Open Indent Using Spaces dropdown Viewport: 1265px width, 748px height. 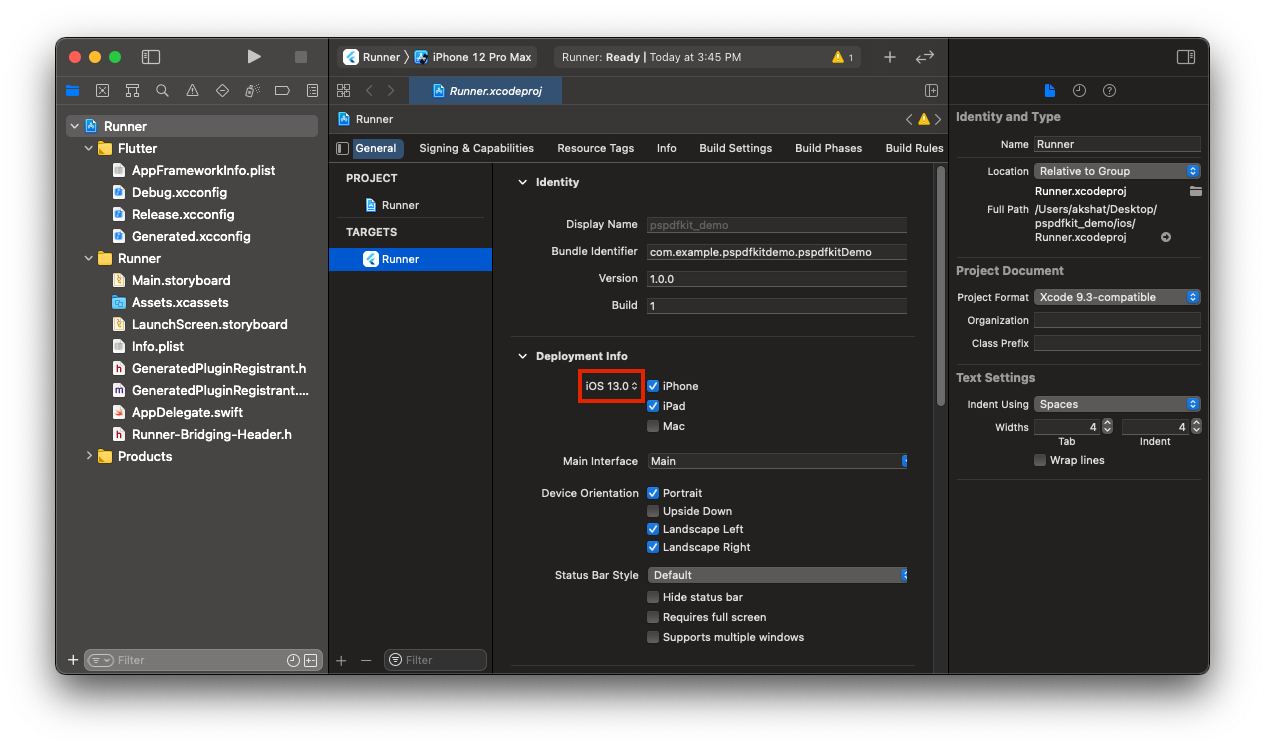pos(1117,404)
